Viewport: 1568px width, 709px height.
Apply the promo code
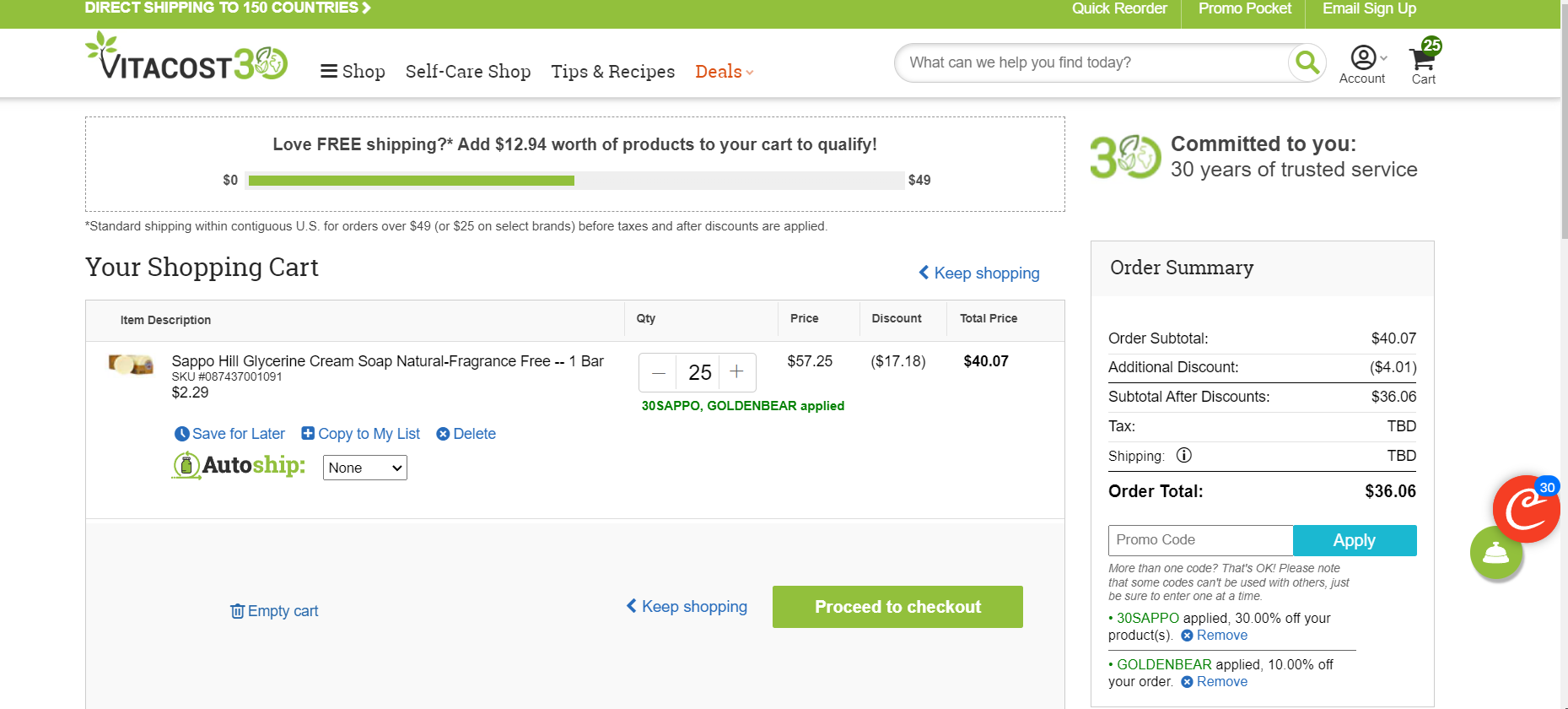pyautogui.click(x=1355, y=540)
